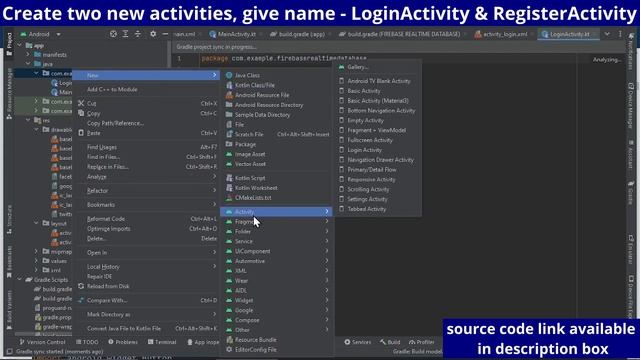Open the recent tabs dropdown arrow

coord(607,34)
